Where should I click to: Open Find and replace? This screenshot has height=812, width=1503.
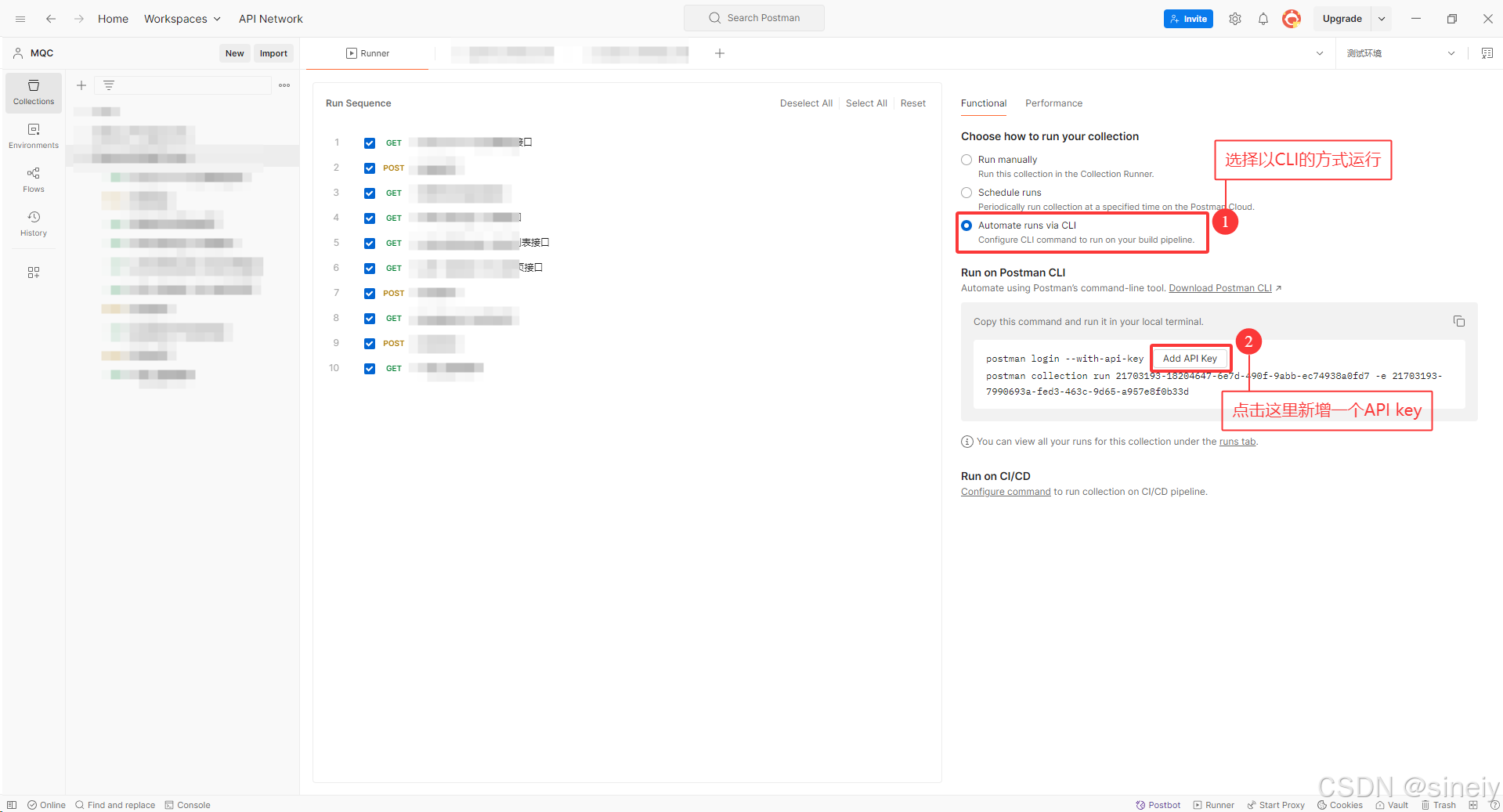[x=115, y=805]
